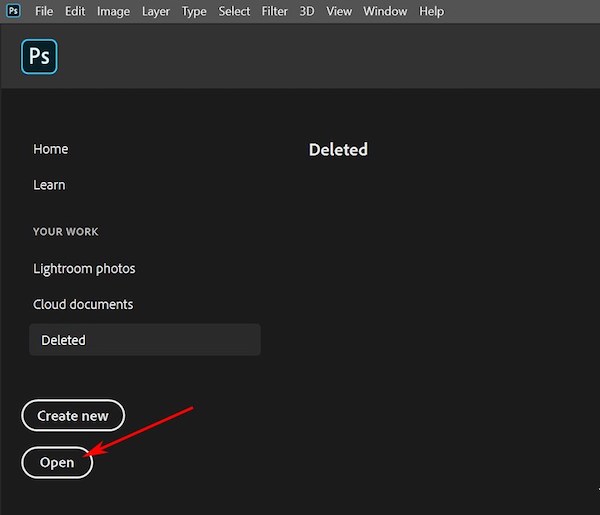Open the Edit menu
This screenshot has width=600, height=515.
click(75, 11)
